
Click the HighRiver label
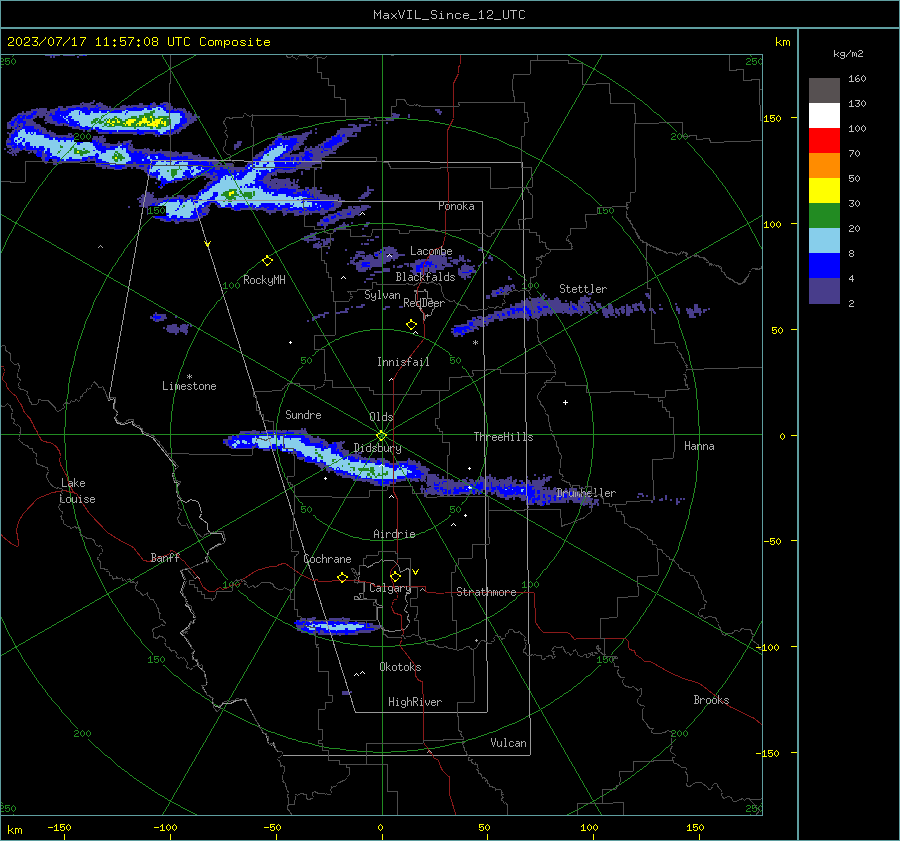(415, 702)
